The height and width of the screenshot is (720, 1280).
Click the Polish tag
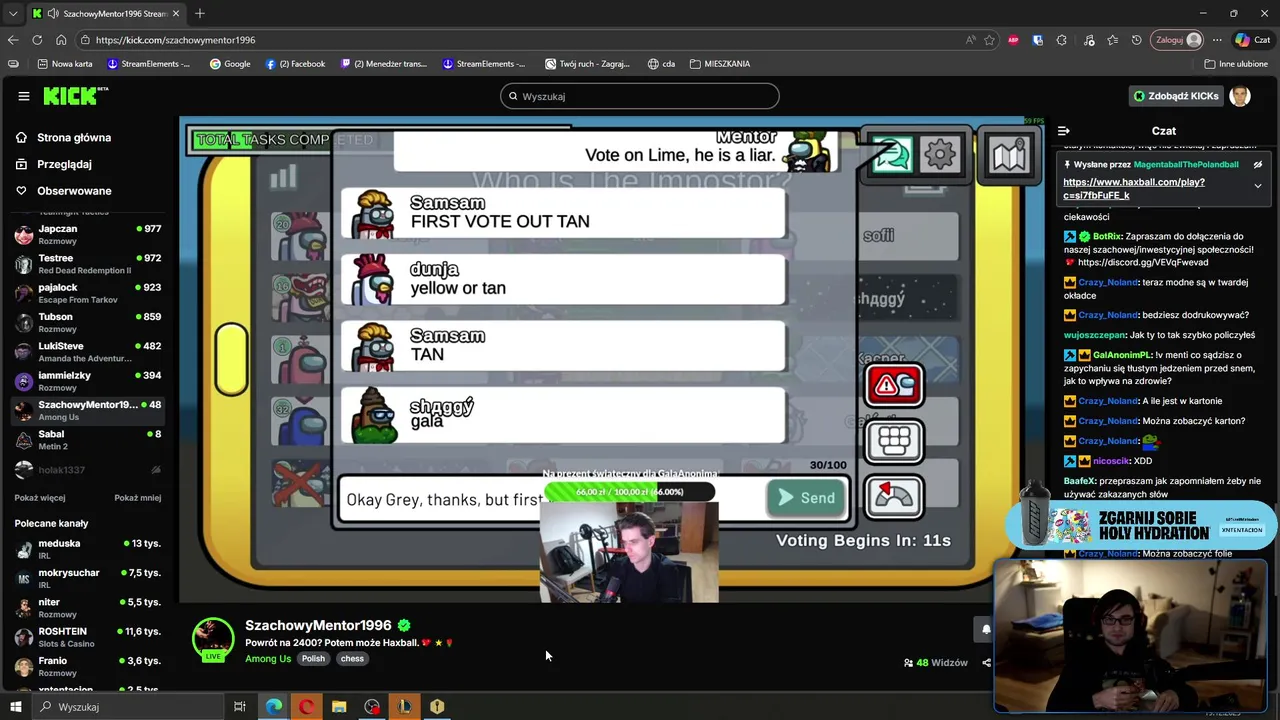tap(313, 659)
